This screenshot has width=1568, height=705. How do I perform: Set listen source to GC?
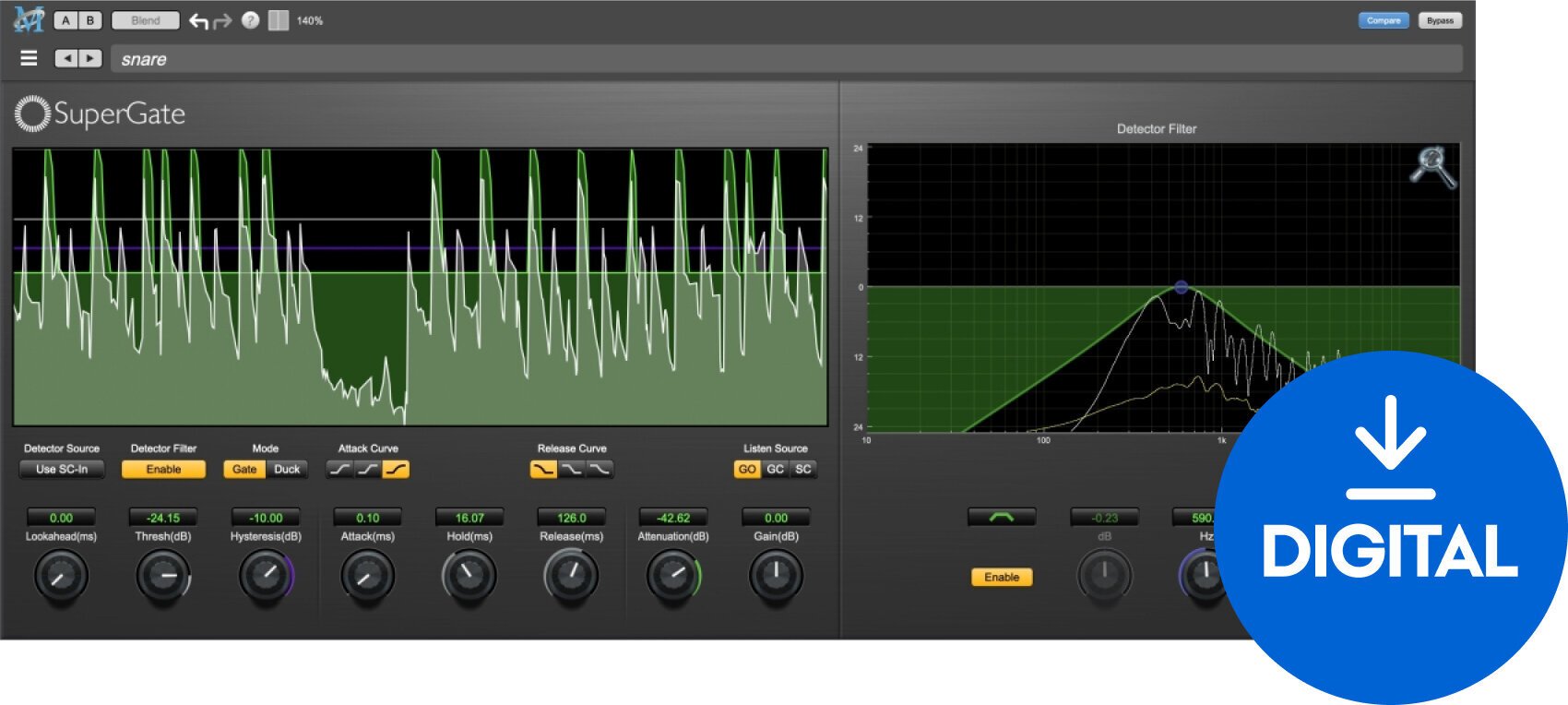tap(776, 469)
